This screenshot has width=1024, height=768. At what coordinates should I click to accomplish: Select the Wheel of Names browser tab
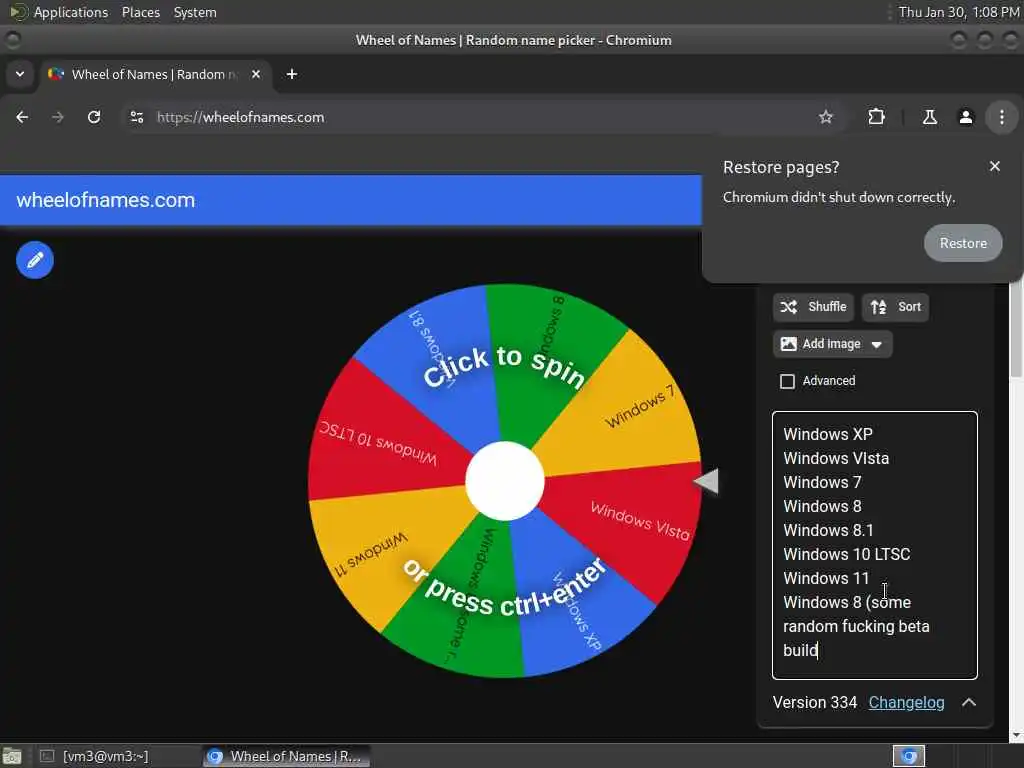coord(157,74)
